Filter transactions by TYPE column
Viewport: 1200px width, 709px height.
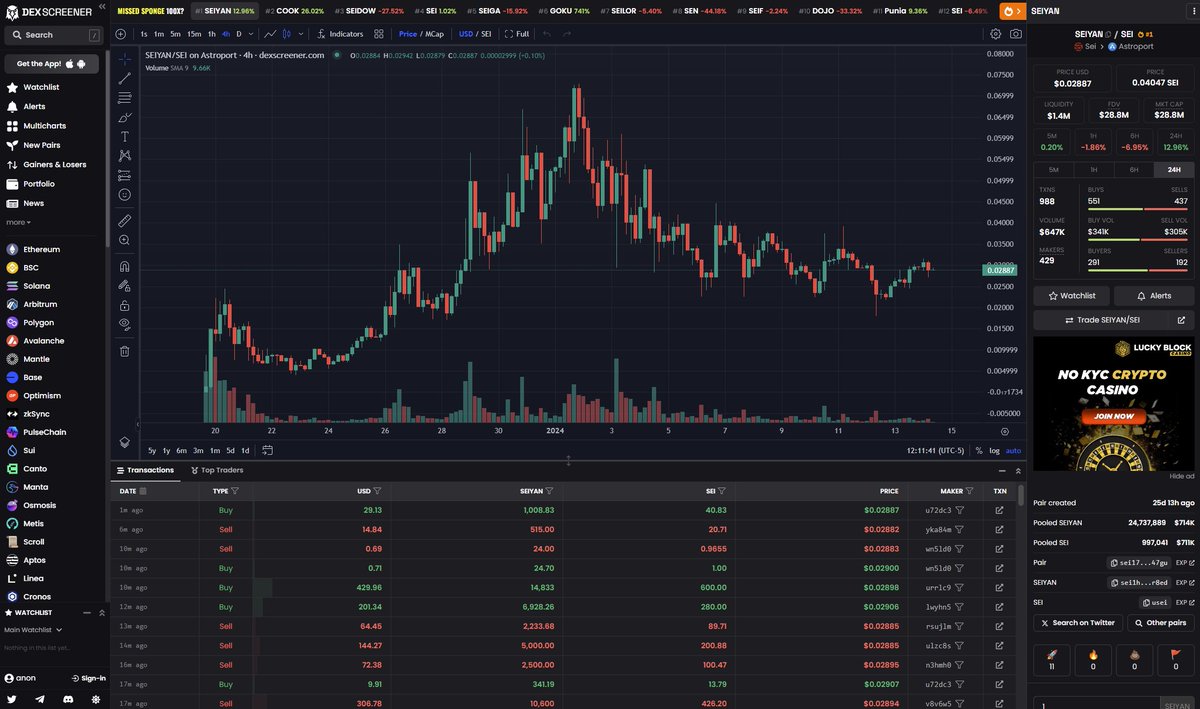coord(235,491)
